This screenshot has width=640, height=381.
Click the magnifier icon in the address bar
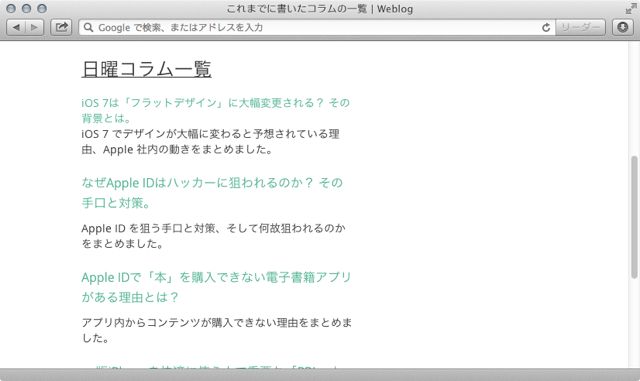tap(88, 27)
